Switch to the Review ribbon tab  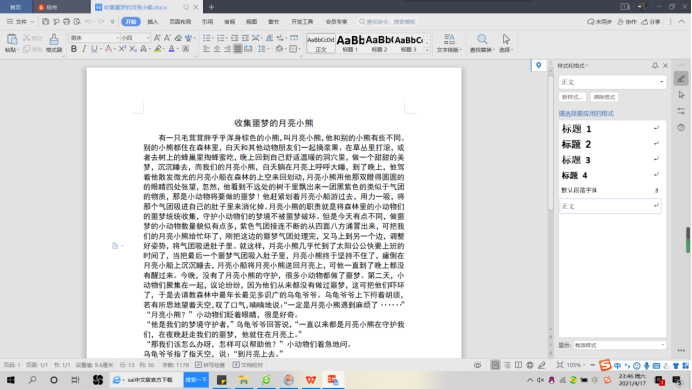(x=229, y=22)
